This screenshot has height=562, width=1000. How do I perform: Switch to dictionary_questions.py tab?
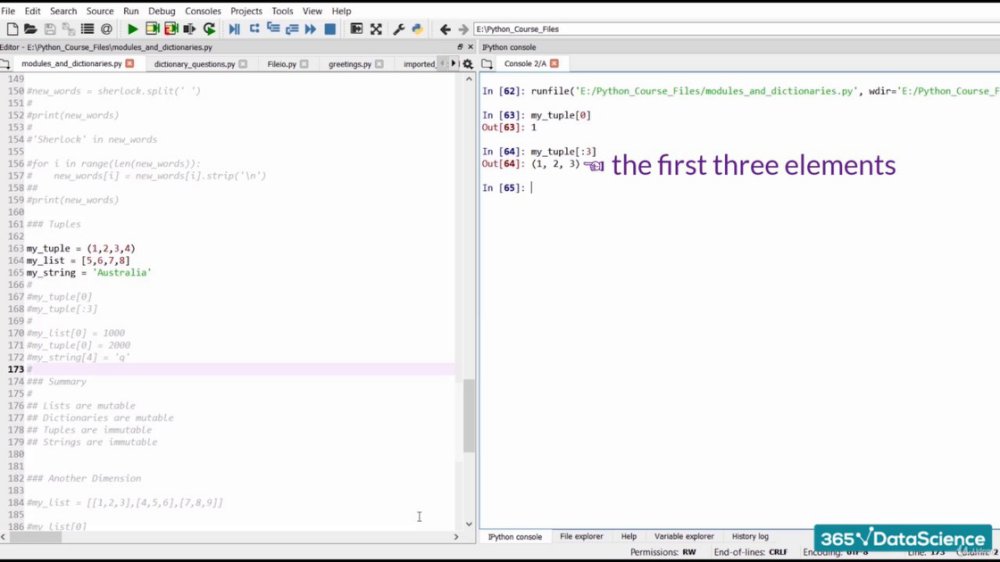195,64
